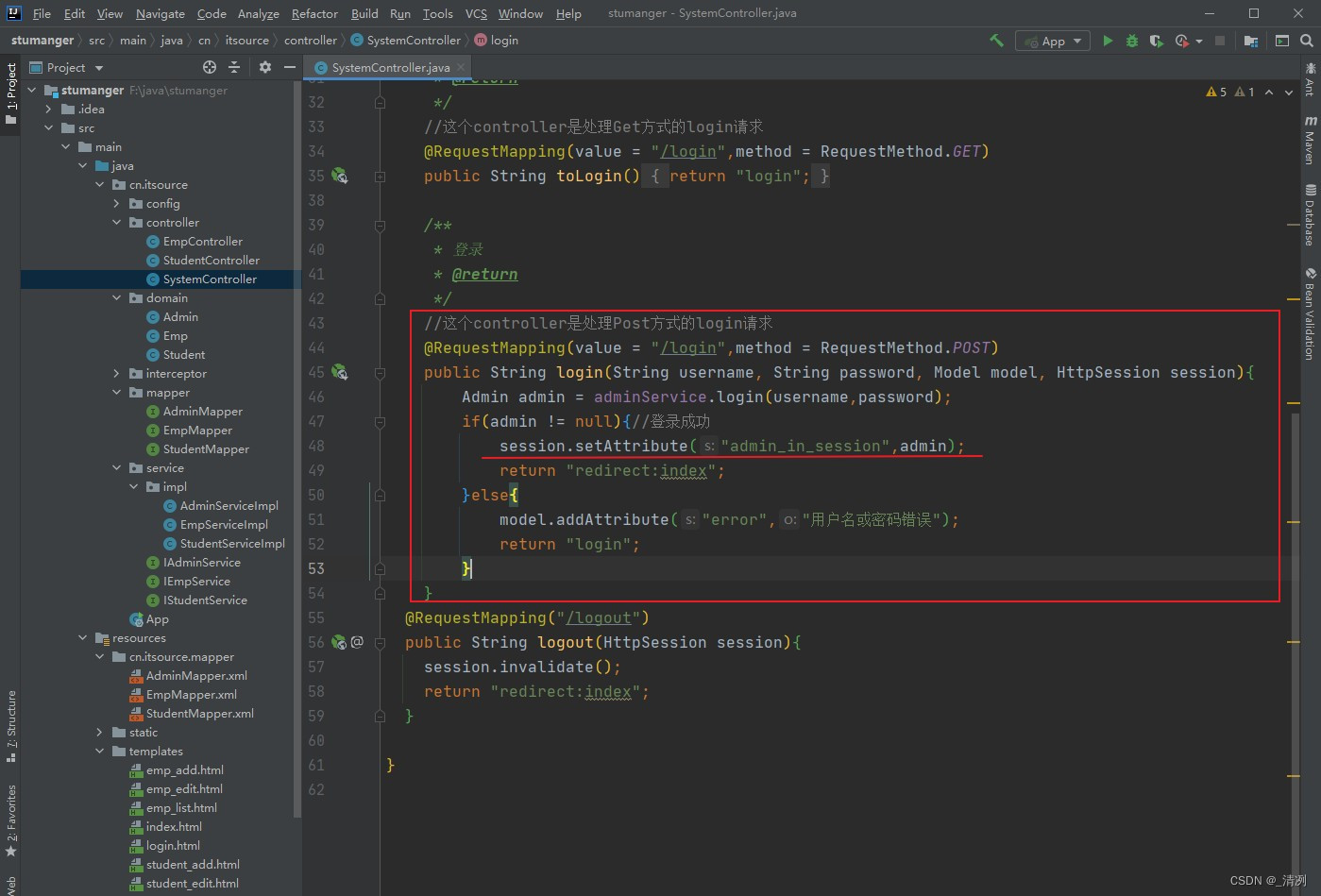Click the green hammer Build Project icon
This screenshot has height=896, width=1321.
coord(996,41)
